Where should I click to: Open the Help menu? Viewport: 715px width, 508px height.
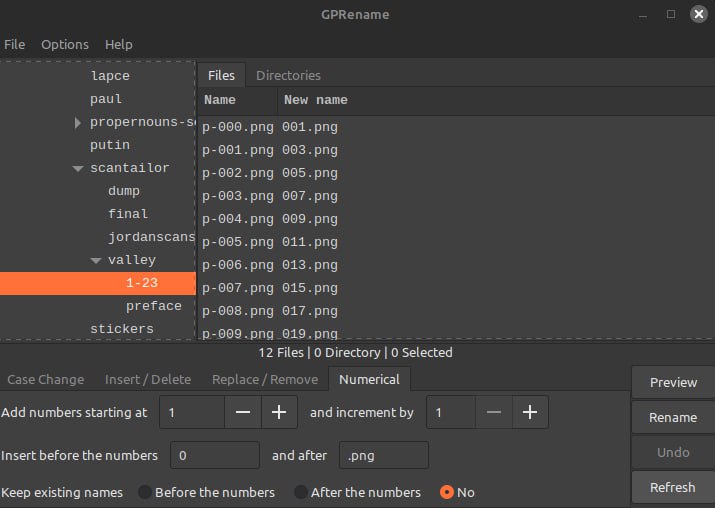tap(119, 44)
